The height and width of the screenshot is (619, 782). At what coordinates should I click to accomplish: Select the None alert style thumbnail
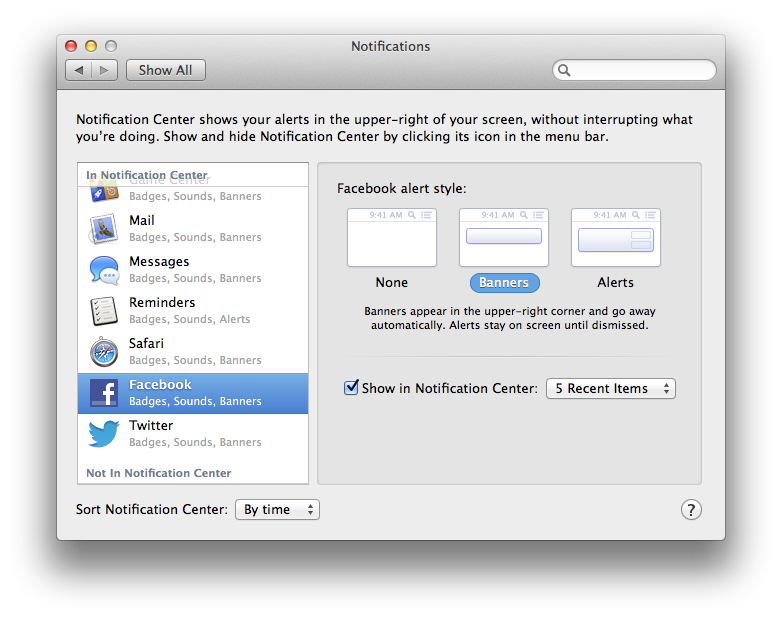pyautogui.click(x=392, y=238)
